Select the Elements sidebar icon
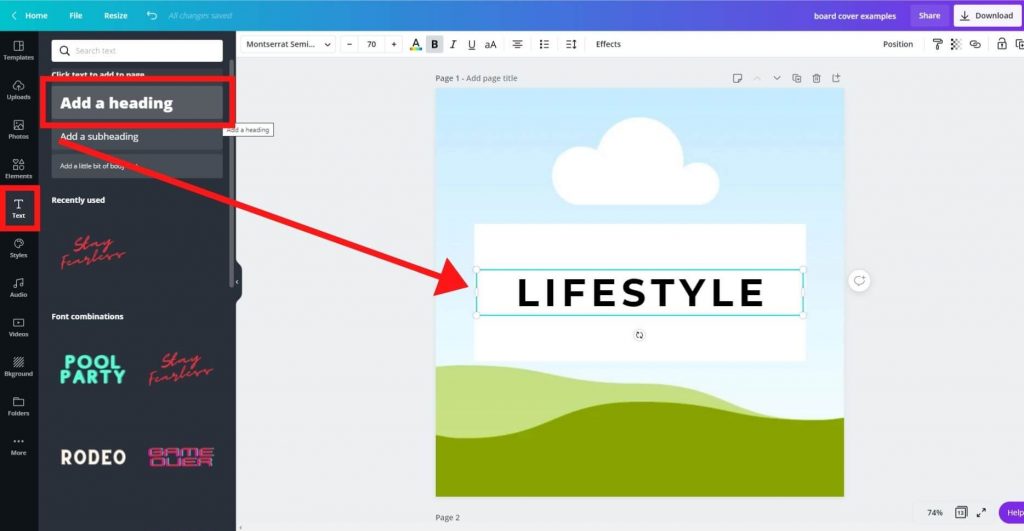This screenshot has height=531, width=1024. (x=18, y=168)
